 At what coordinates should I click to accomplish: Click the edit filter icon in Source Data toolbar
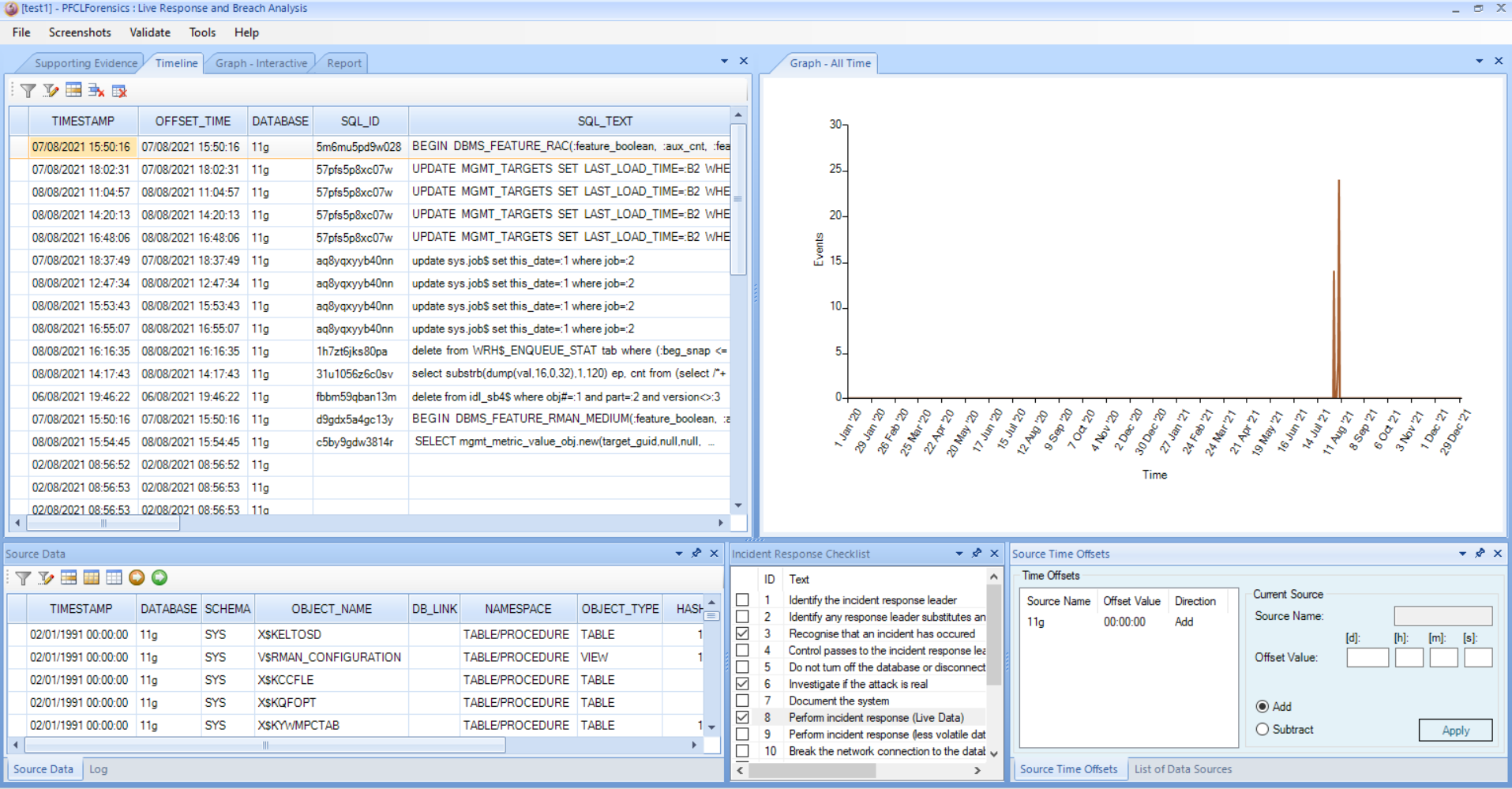point(46,578)
